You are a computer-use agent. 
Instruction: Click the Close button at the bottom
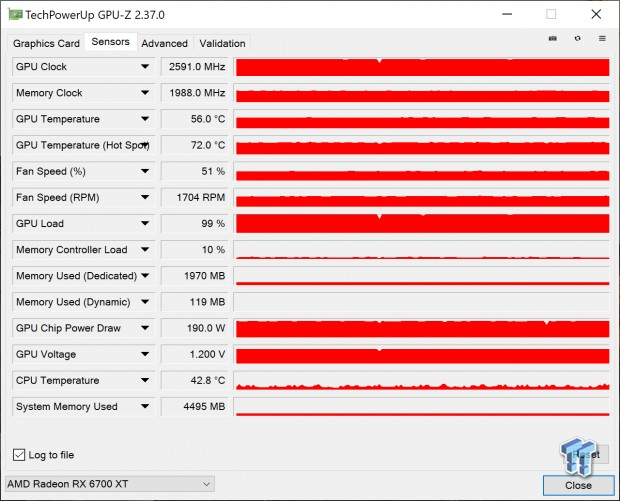578,485
